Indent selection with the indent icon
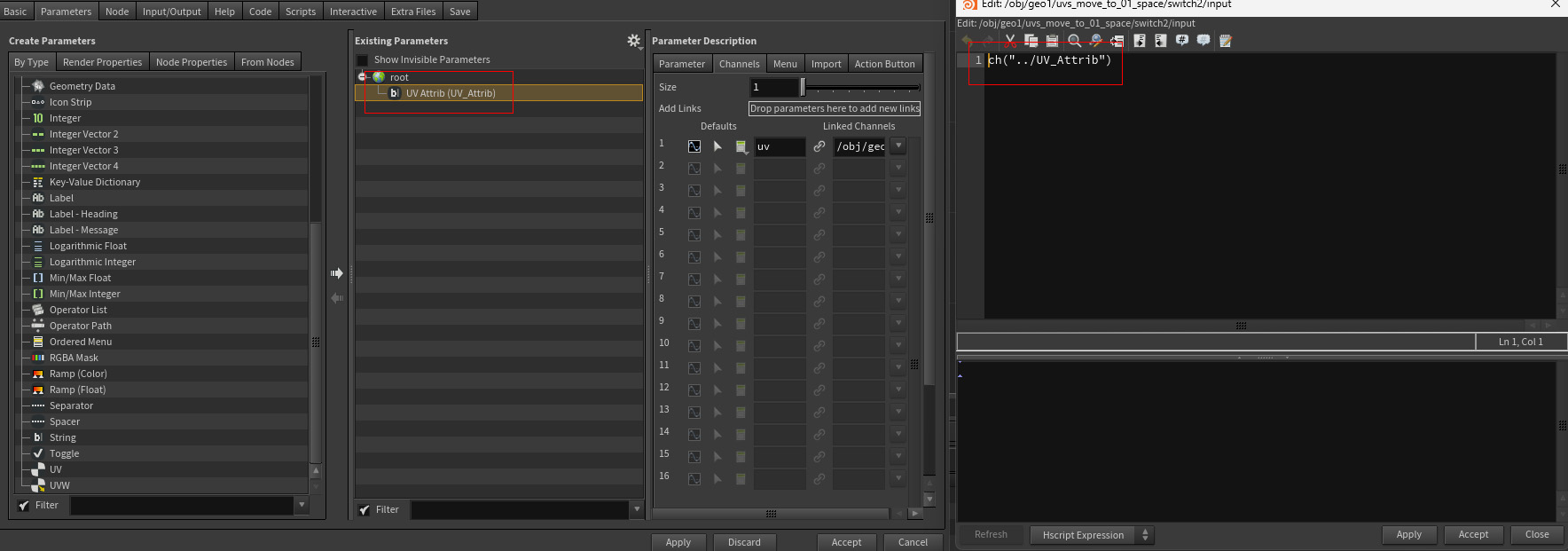The width and height of the screenshot is (1568, 551). click(1140, 41)
